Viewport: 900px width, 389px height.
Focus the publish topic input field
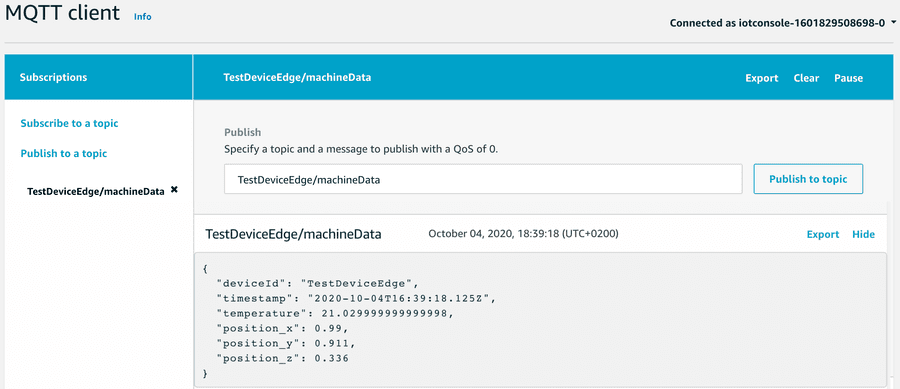click(483, 179)
